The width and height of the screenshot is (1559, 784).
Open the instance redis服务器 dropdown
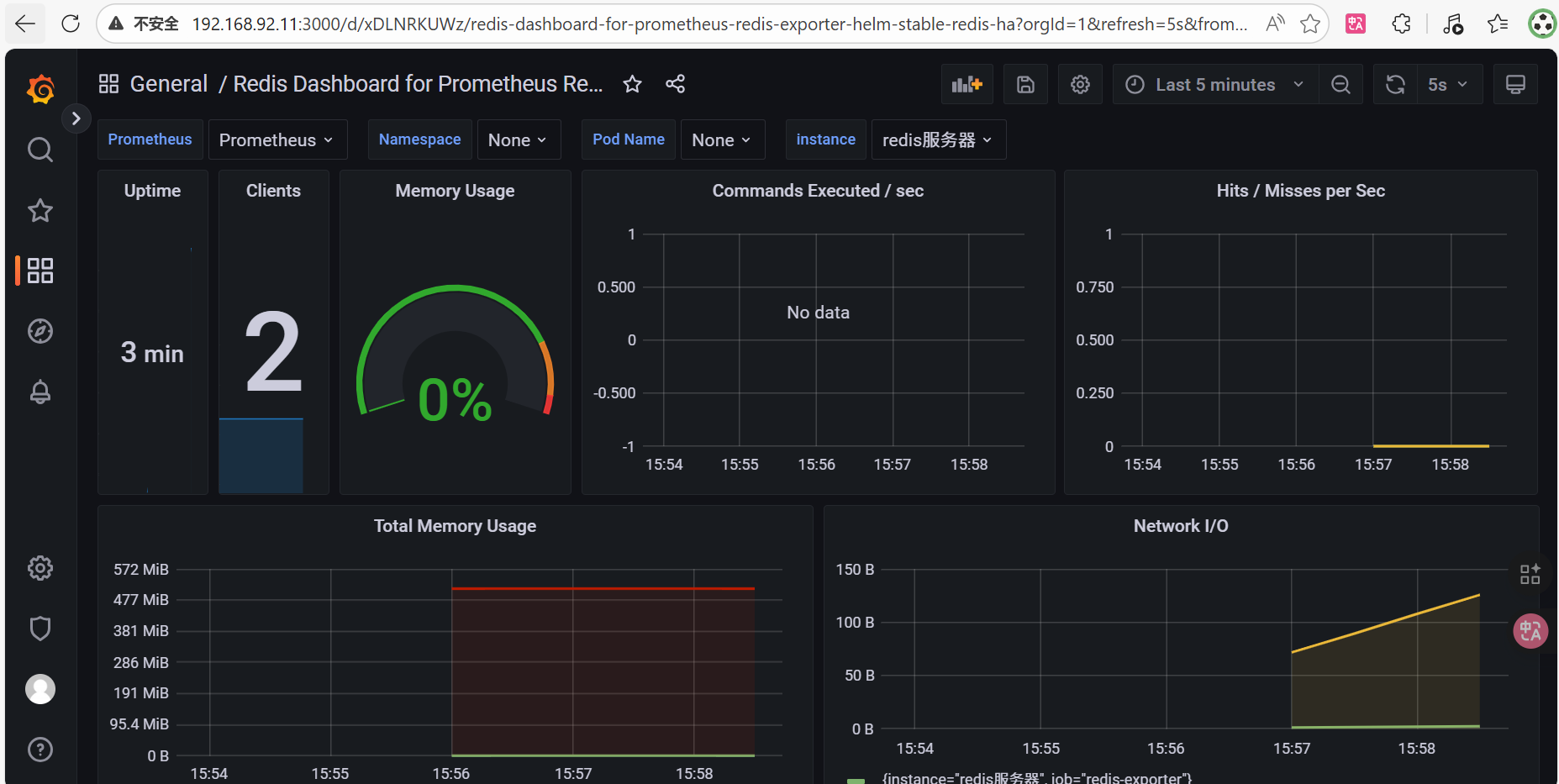(939, 139)
